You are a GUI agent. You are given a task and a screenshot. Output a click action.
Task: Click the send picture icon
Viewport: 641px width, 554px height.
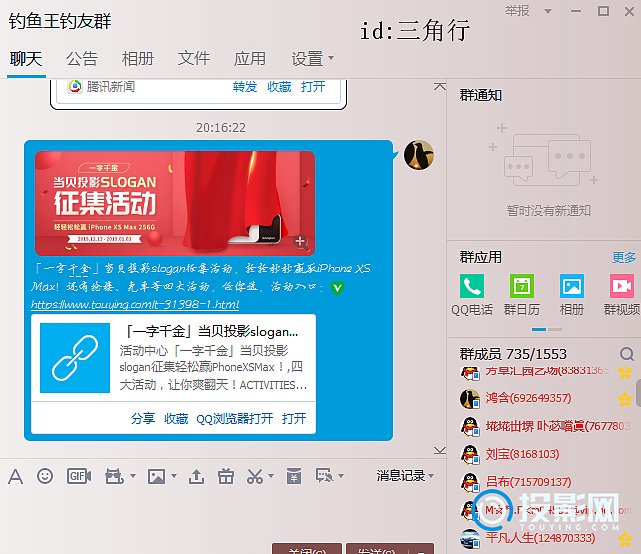point(157,476)
